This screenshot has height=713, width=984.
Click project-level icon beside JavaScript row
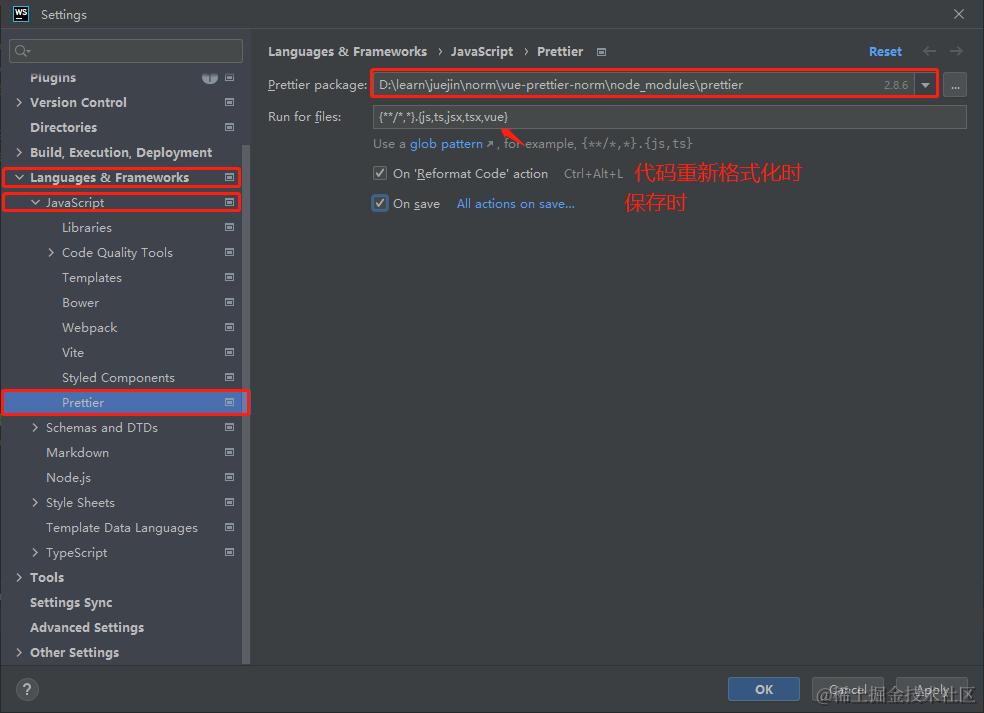pyautogui.click(x=230, y=202)
